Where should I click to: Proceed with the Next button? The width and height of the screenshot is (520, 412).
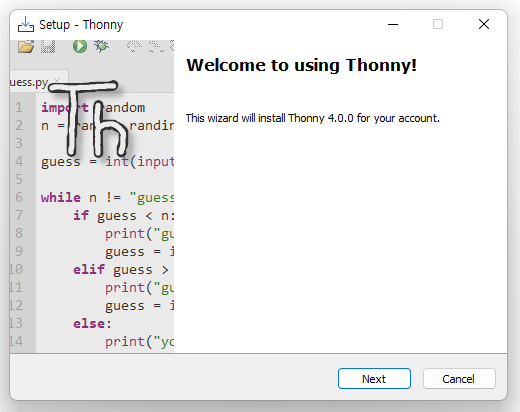point(374,379)
